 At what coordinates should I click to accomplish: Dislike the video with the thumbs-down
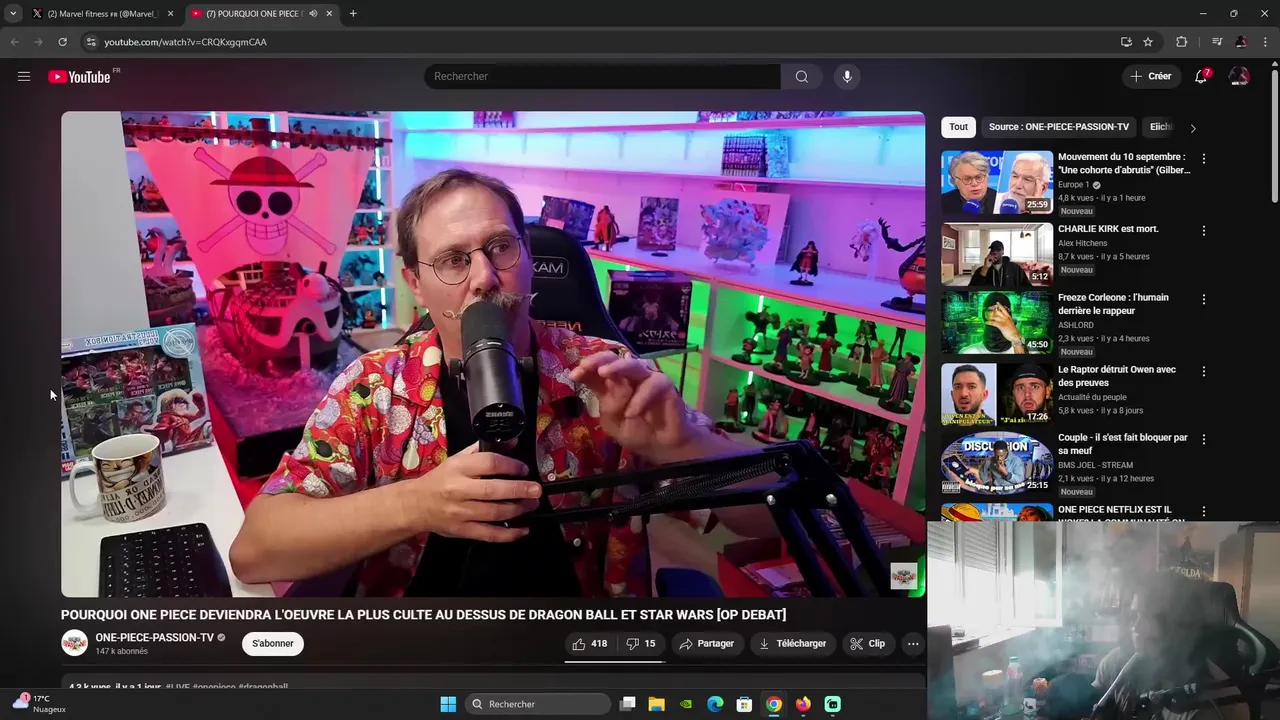point(641,644)
